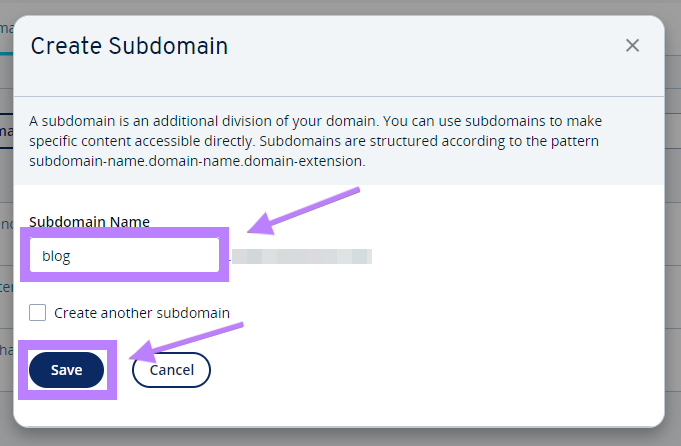
Task: Tick the Create another subdomain checkbox
Action: 38,312
